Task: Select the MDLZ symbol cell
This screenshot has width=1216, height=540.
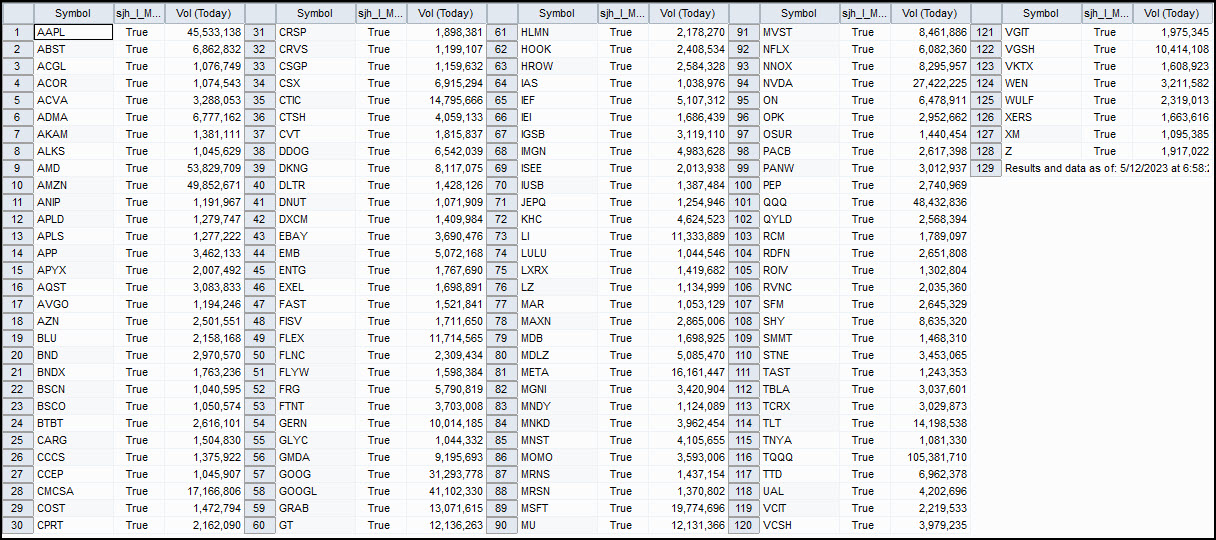Action: 557,355
